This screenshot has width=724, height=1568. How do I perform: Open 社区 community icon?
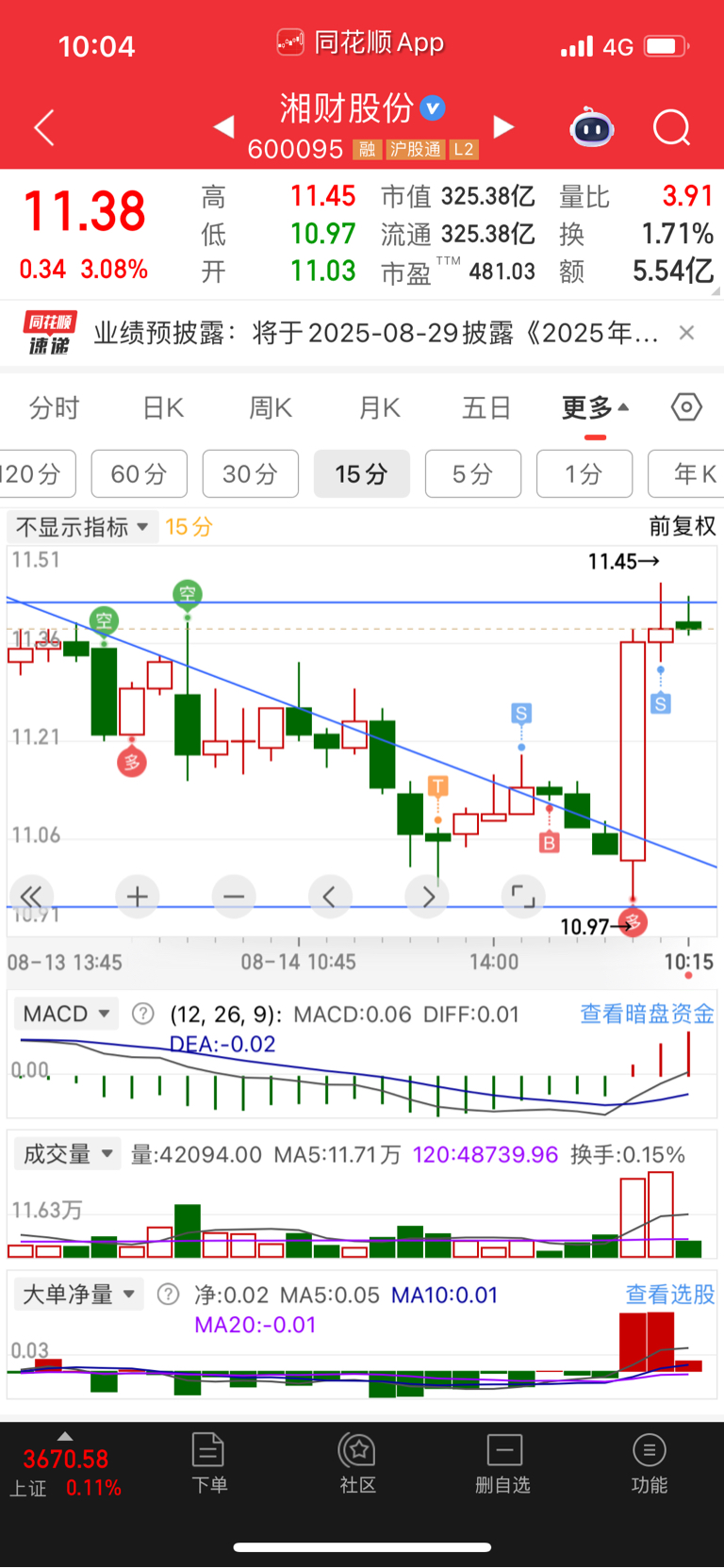click(x=357, y=1463)
